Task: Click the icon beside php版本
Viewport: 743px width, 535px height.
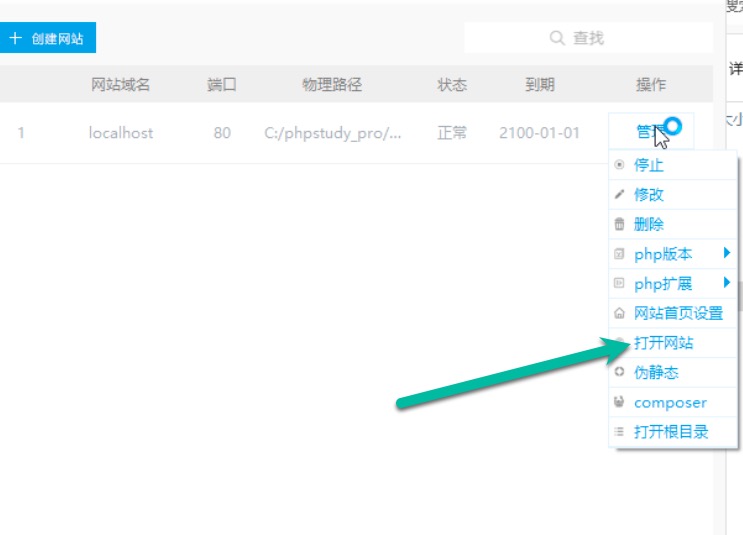Action: tap(619, 254)
